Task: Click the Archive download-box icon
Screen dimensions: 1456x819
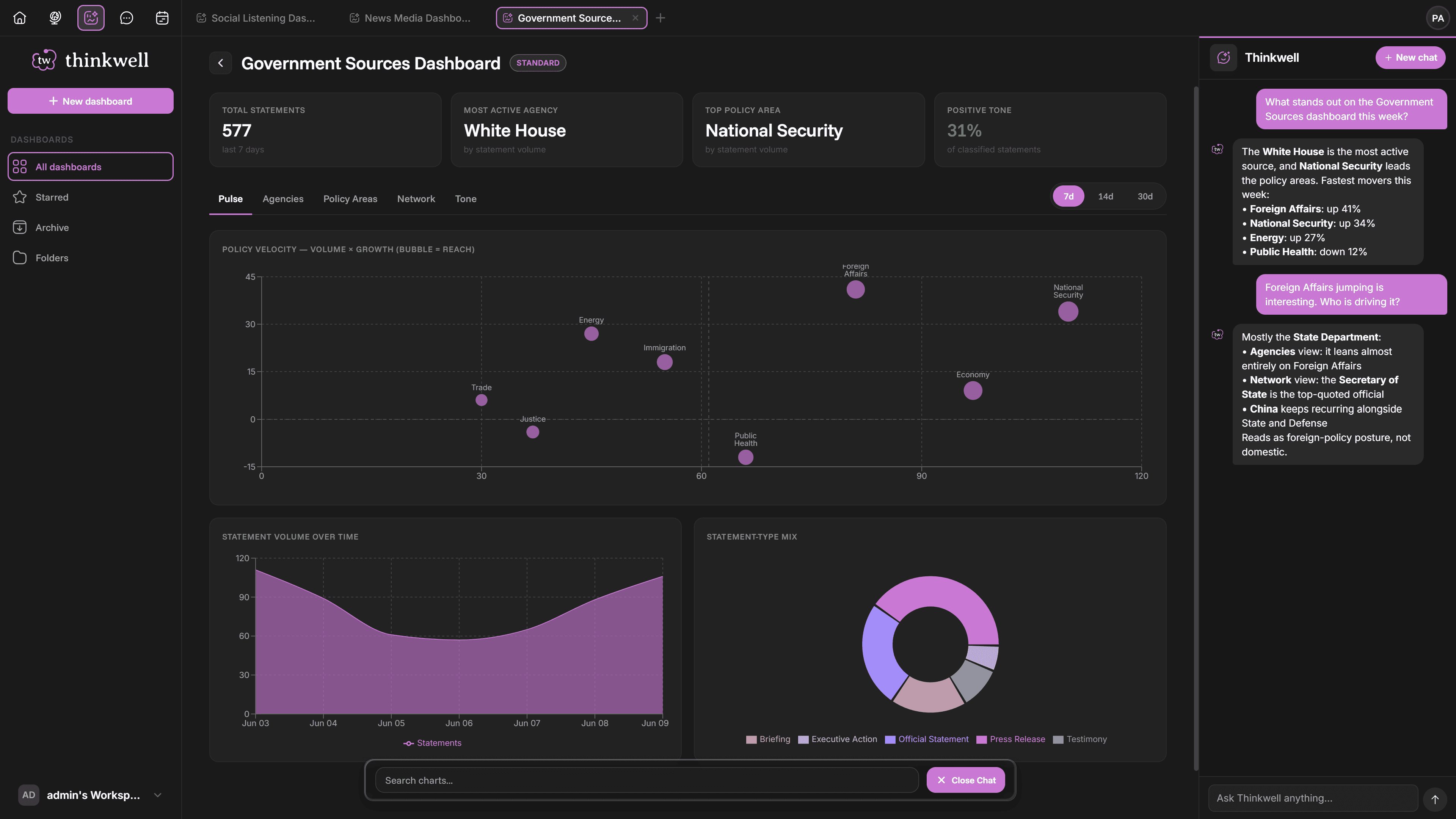Action: [20, 227]
